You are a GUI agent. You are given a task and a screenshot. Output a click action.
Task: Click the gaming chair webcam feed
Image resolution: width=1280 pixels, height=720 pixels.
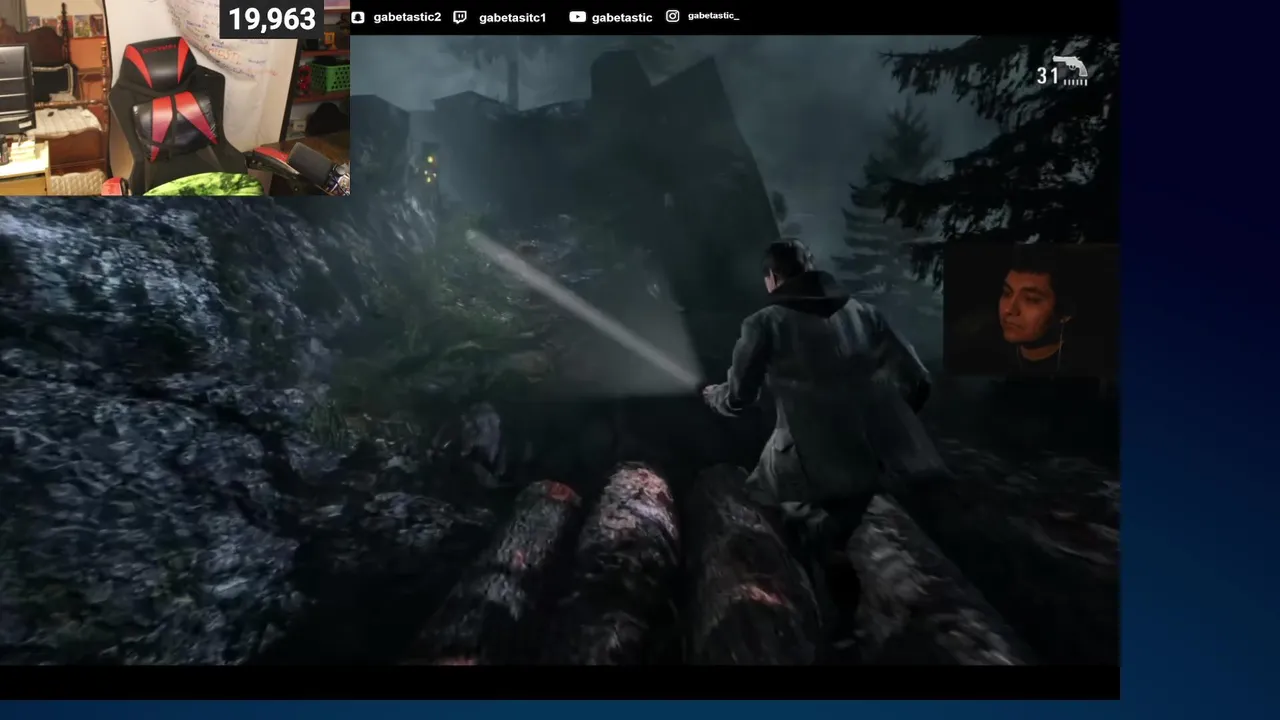pos(175,97)
